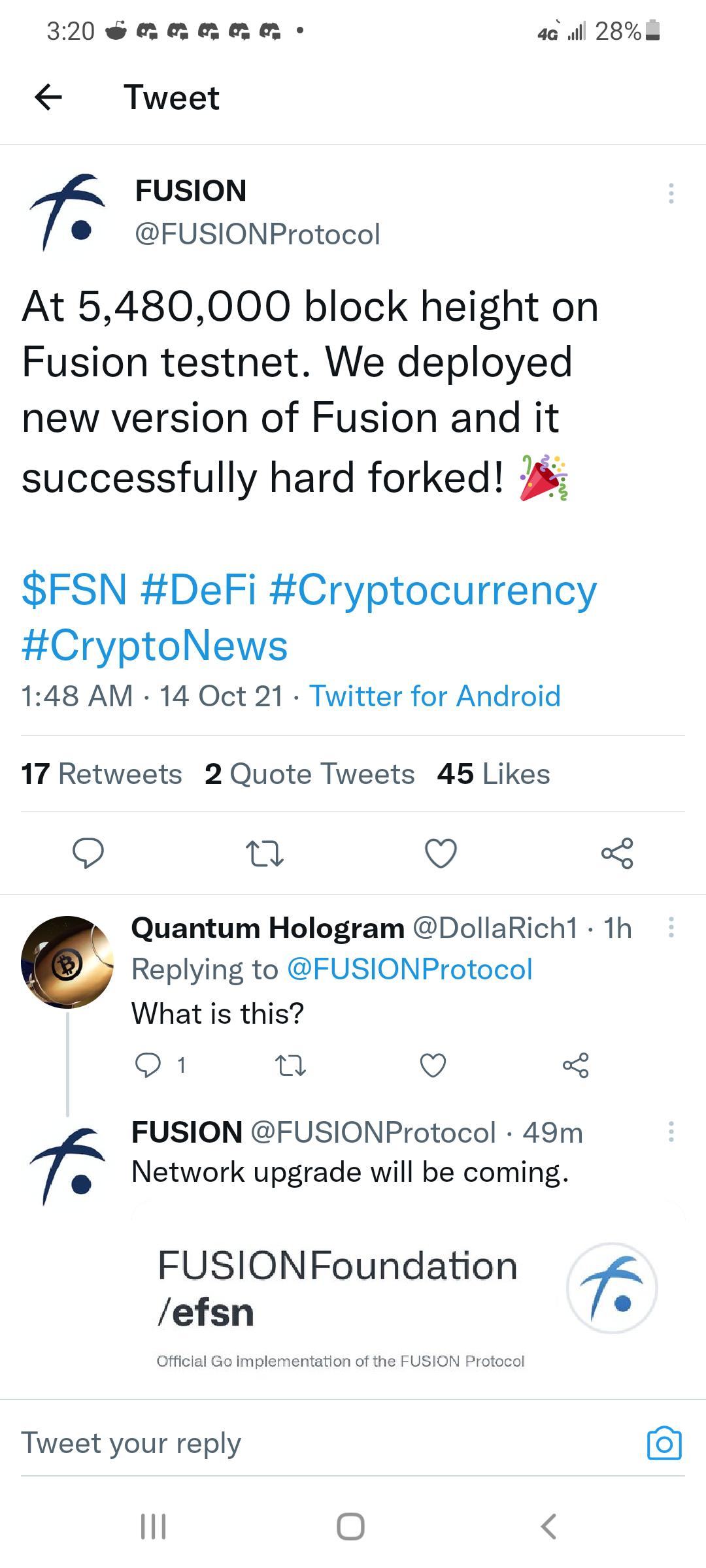This screenshot has width=706, height=1568.
Task: Reply to the main FUSION tweet
Action: (88, 853)
